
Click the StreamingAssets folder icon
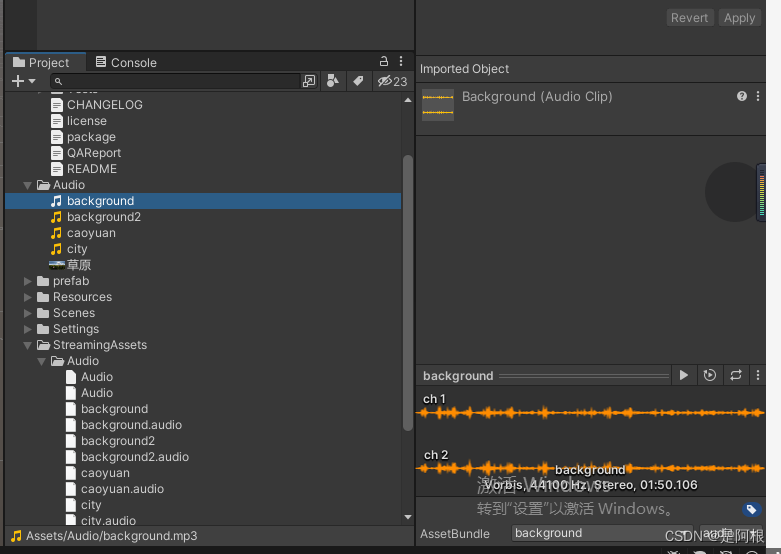[43, 345]
